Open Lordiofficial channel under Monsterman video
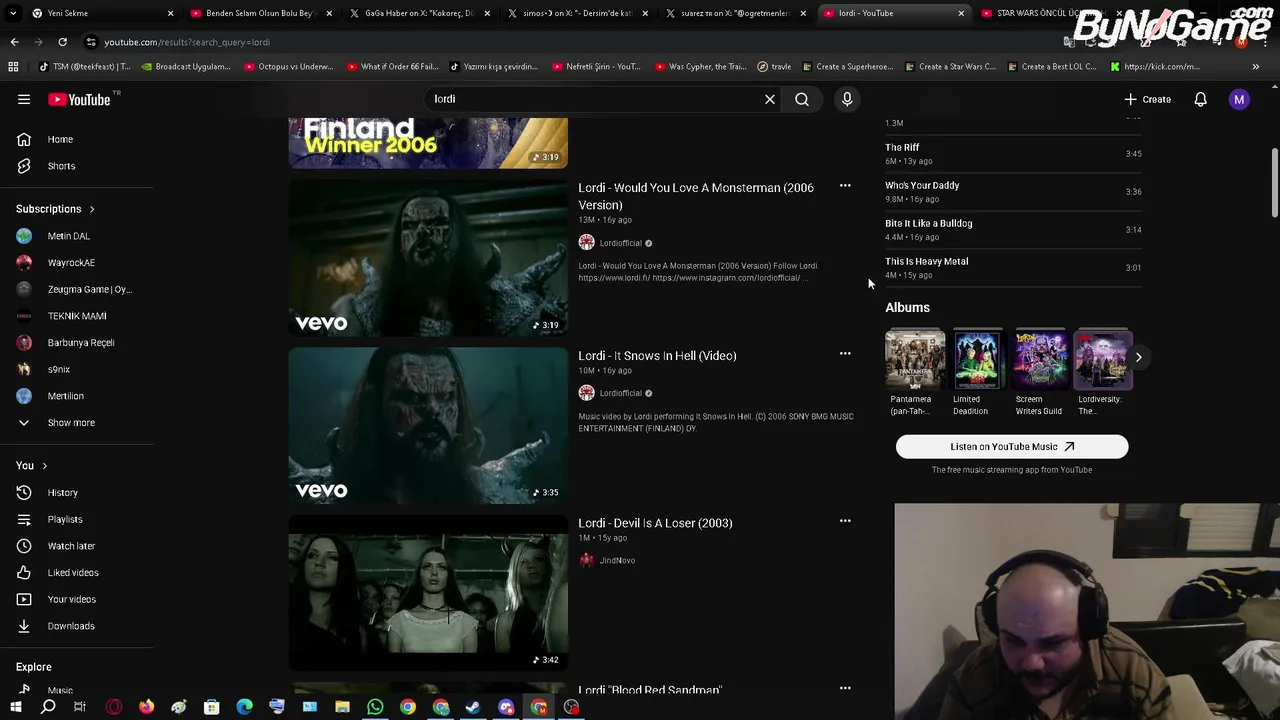 click(x=620, y=243)
